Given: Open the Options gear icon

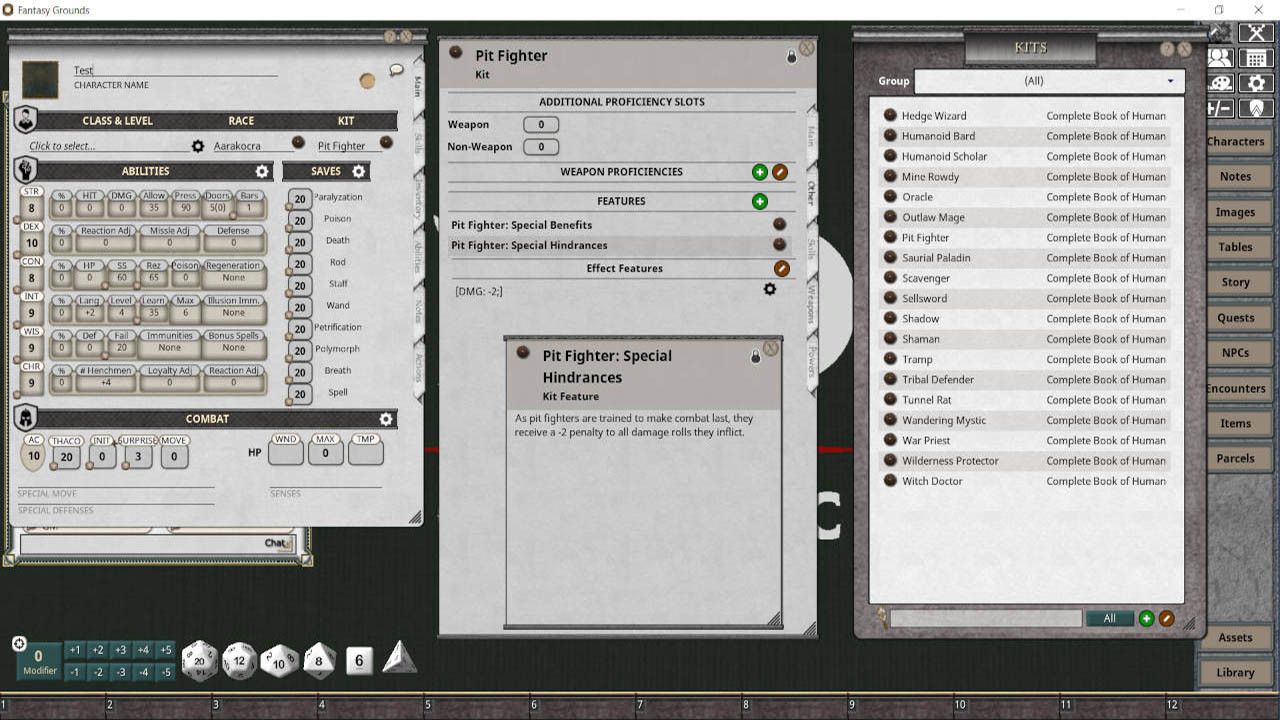Looking at the screenshot, I should (x=1256, y=84).
